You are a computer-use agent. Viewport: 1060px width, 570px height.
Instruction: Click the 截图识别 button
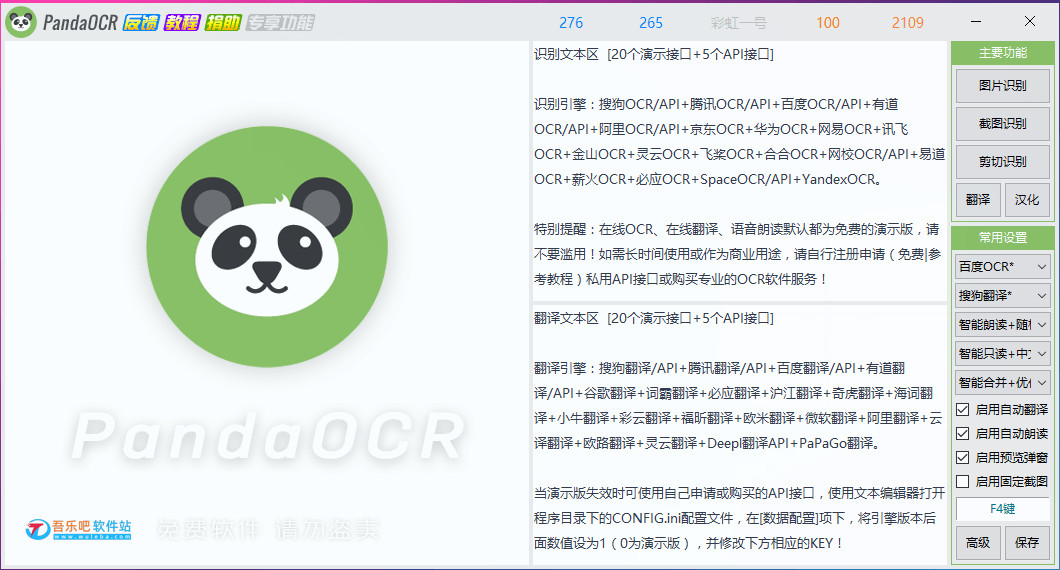click(x=1003, y=124)
